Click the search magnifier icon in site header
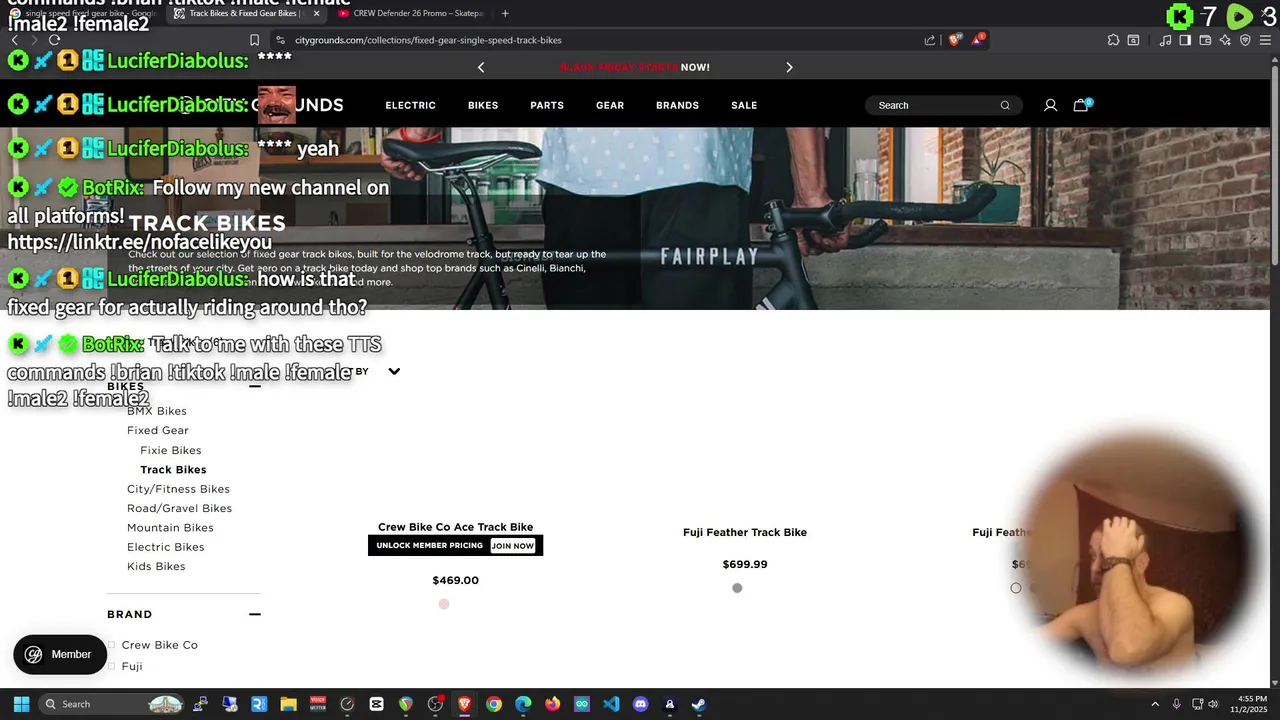Screen dimensions: 1280x720 pos(1005,105)
